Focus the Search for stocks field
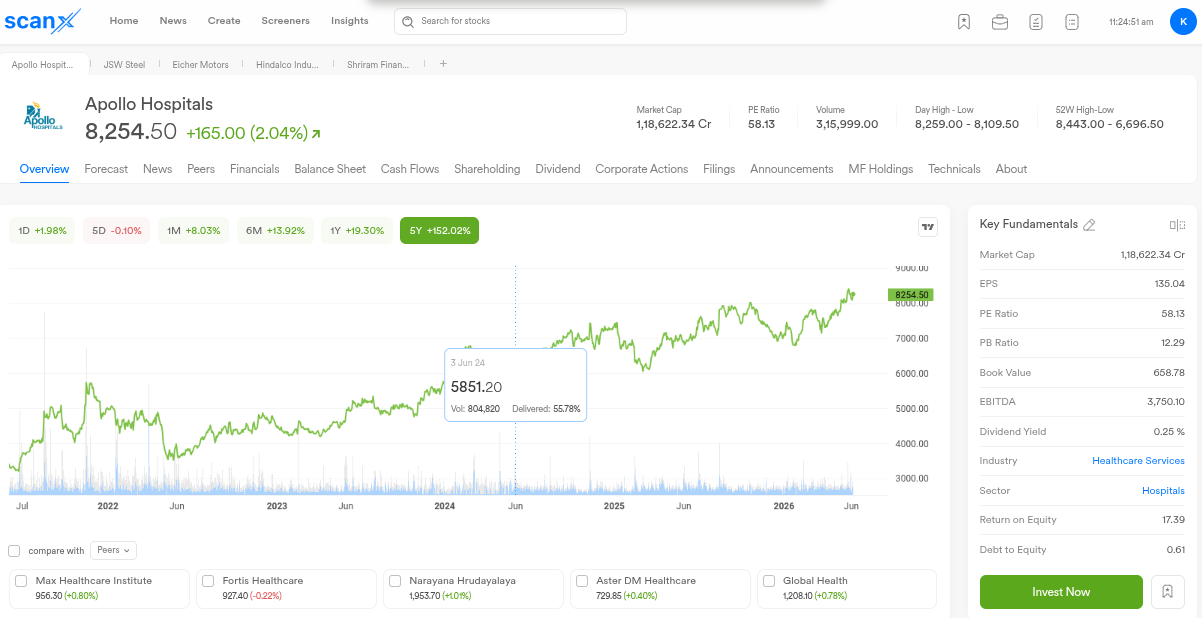Viewport: 1202px width, 618px height. [x=510, y=21]
